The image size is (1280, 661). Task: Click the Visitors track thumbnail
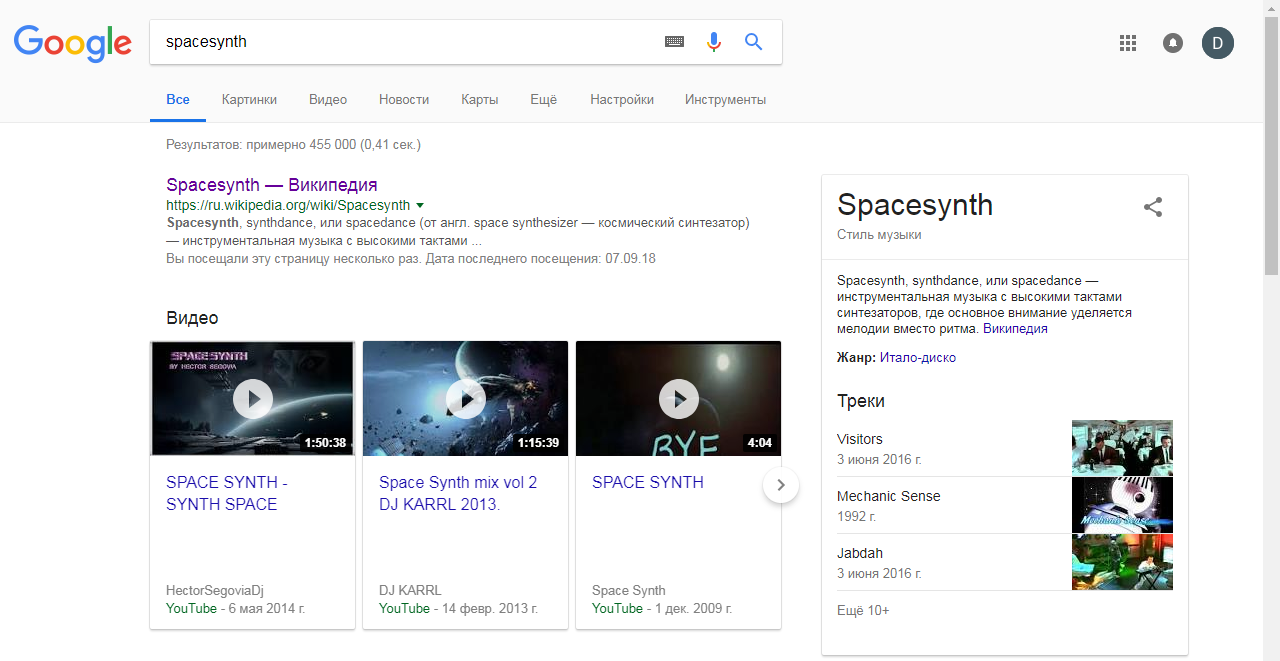click(x=1122, y=447)
